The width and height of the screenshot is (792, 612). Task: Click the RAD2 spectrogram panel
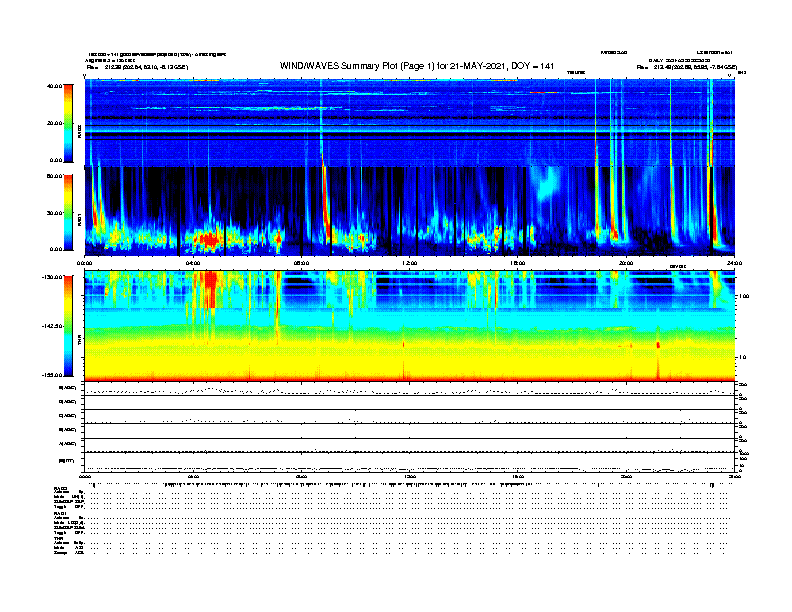click(x=409, y=122)
